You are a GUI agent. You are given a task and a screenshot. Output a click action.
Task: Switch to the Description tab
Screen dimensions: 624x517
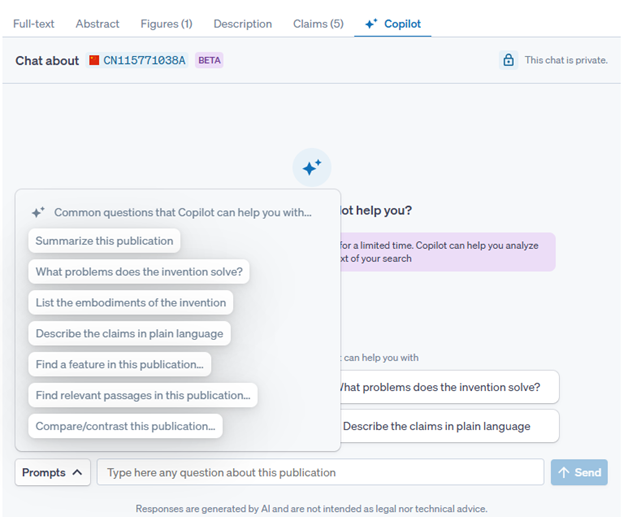[x=242, y=23]
